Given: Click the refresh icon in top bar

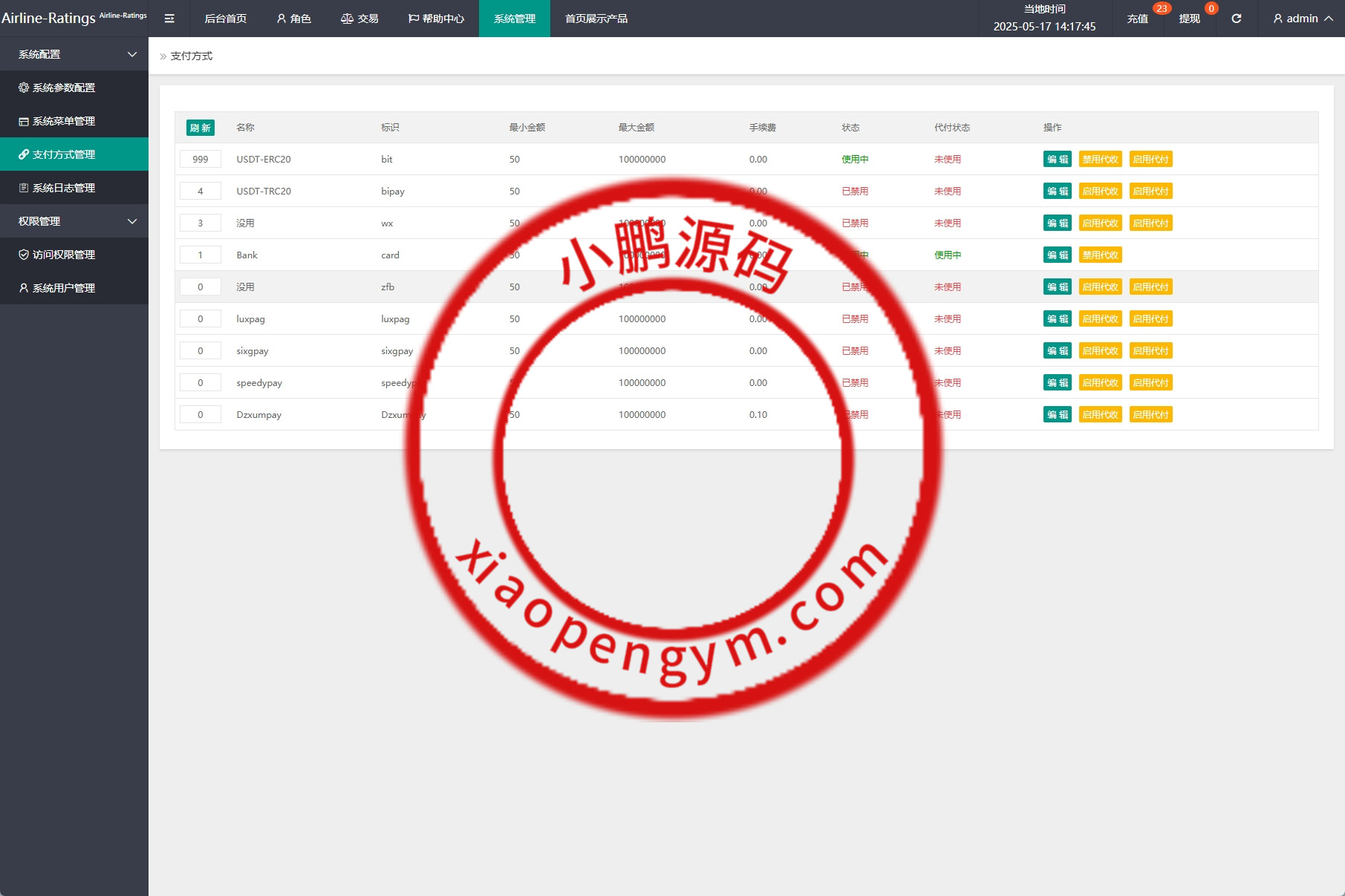Looking at the screenshot, I should pyautogui.click(x=1236, y=19).
